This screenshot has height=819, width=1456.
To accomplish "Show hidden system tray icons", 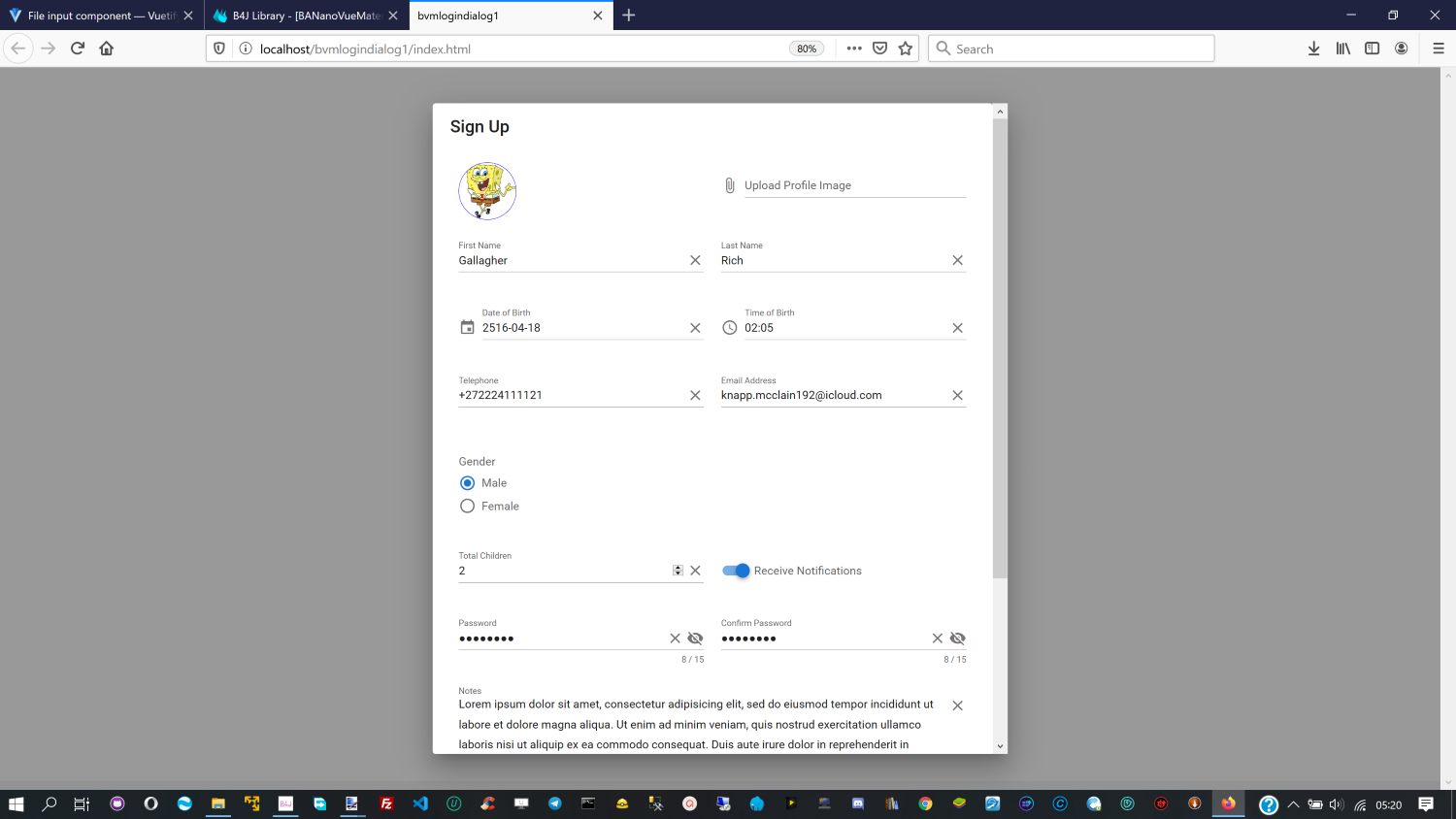I will coord(1293,804).
